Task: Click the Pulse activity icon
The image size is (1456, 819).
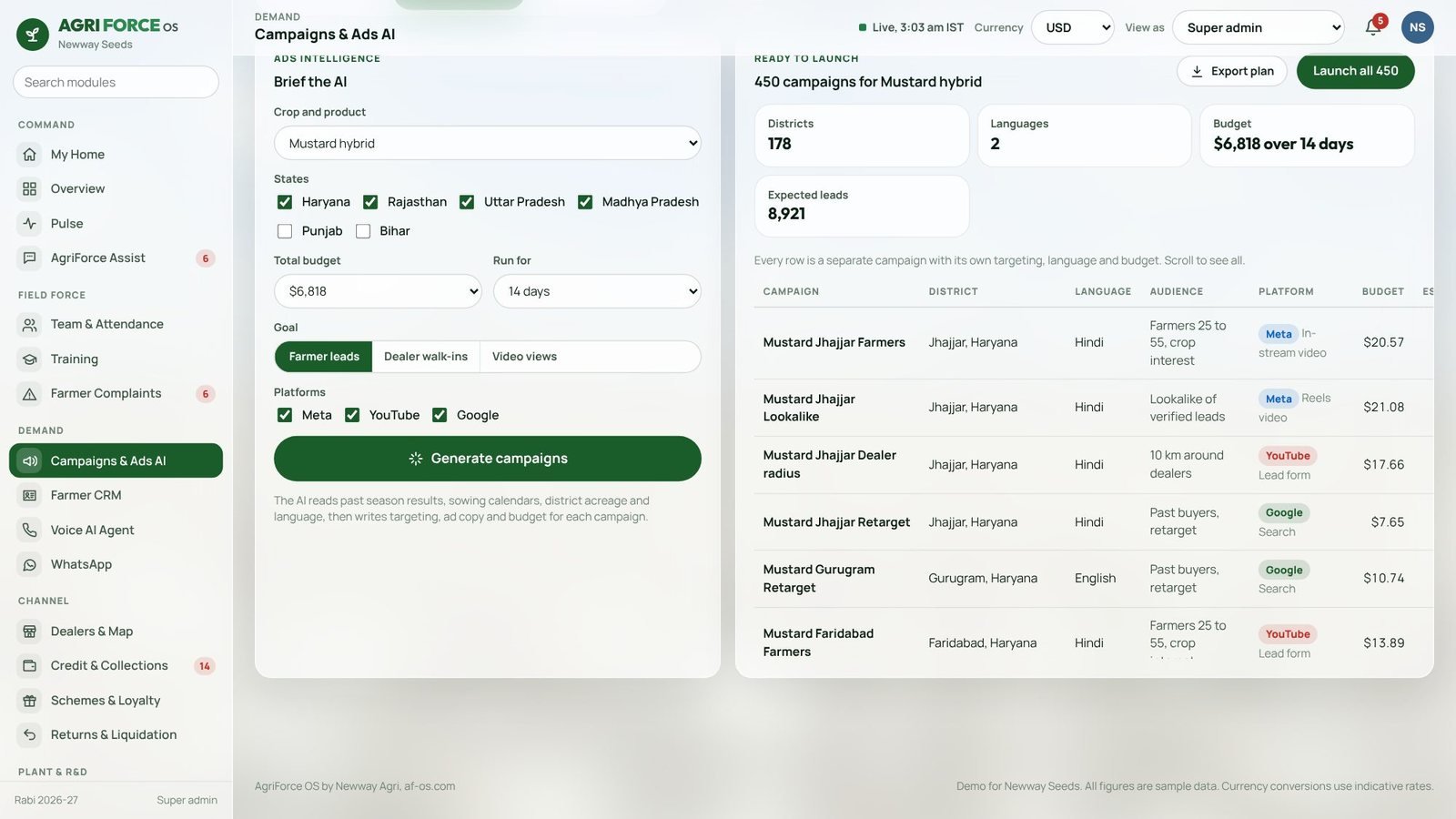Action: (x=30, y=224)
